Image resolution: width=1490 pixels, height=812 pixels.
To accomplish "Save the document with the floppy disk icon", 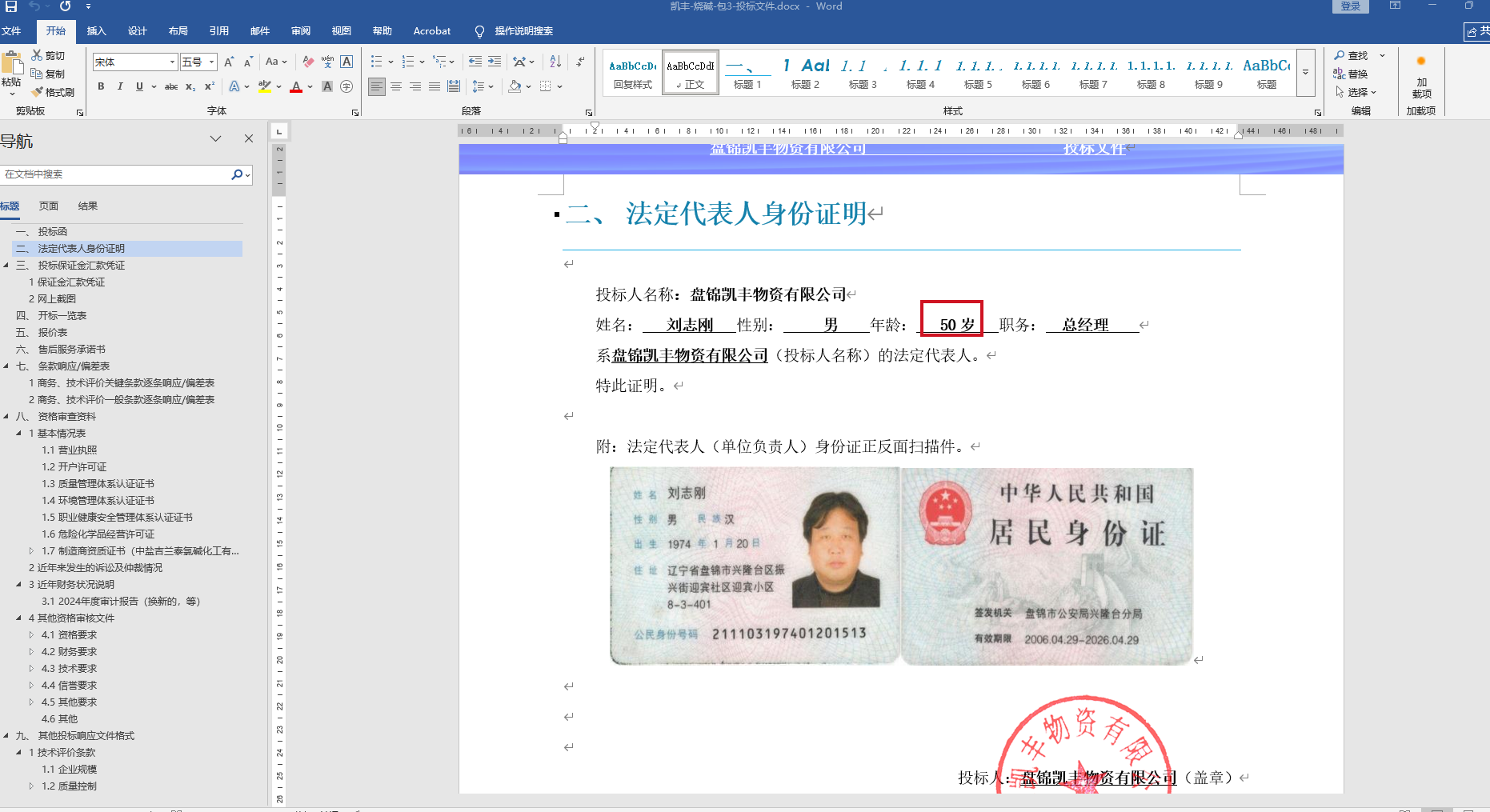I will coord(11,6).
